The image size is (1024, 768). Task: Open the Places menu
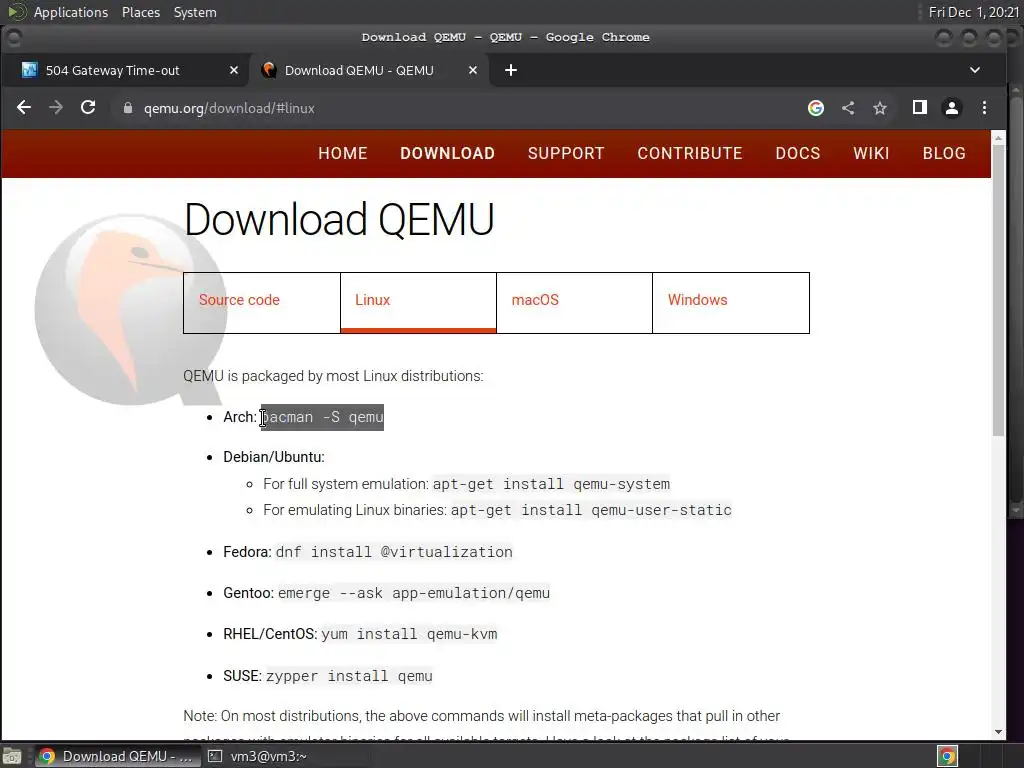point(141,12)
